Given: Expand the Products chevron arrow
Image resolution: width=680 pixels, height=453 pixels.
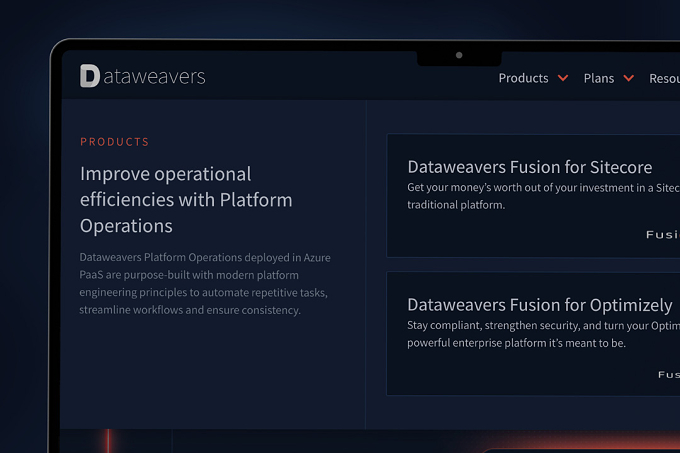Looking at the screenshot, I should pos(563,78).
